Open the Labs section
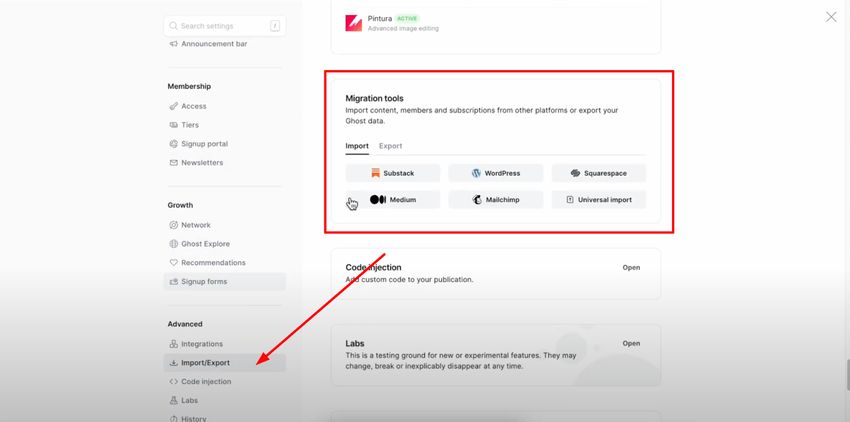This screenshot has height=422, width=850. [x=631, y=343]
